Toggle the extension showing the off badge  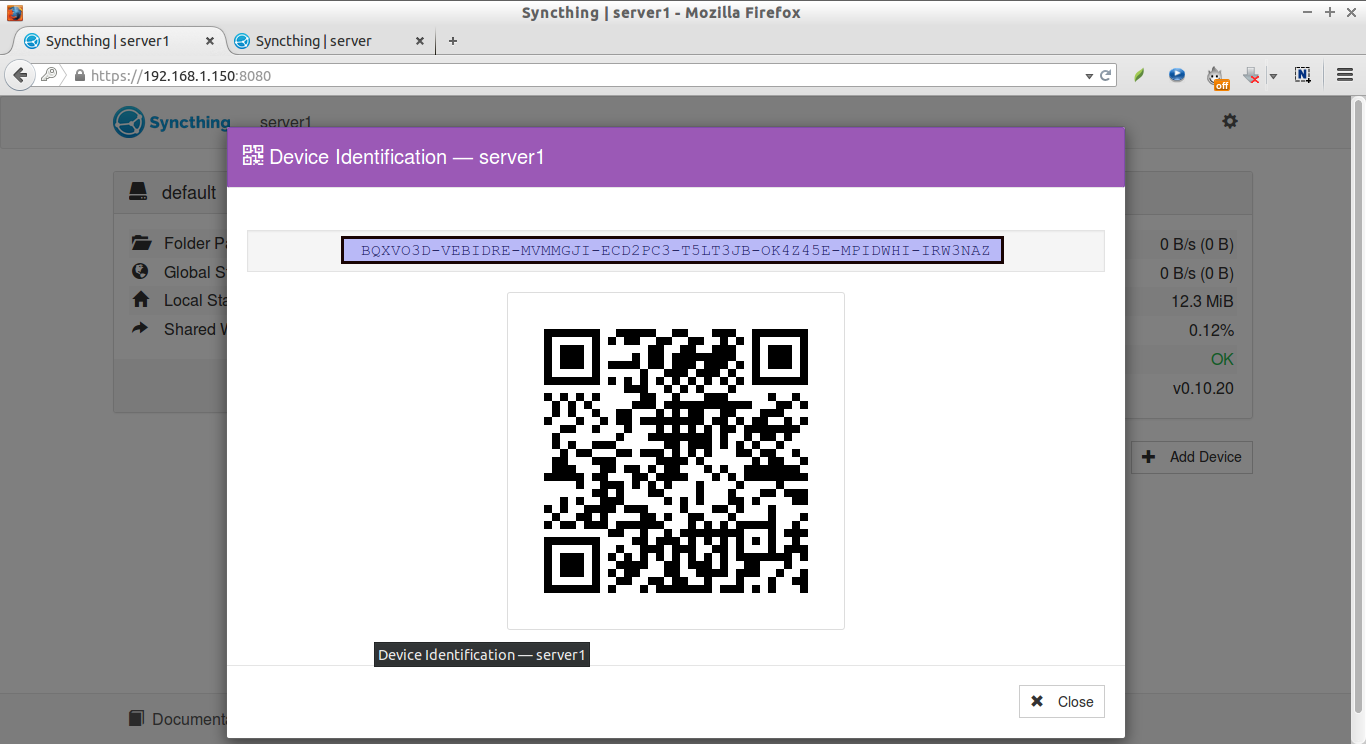(x=1216, y=76)
